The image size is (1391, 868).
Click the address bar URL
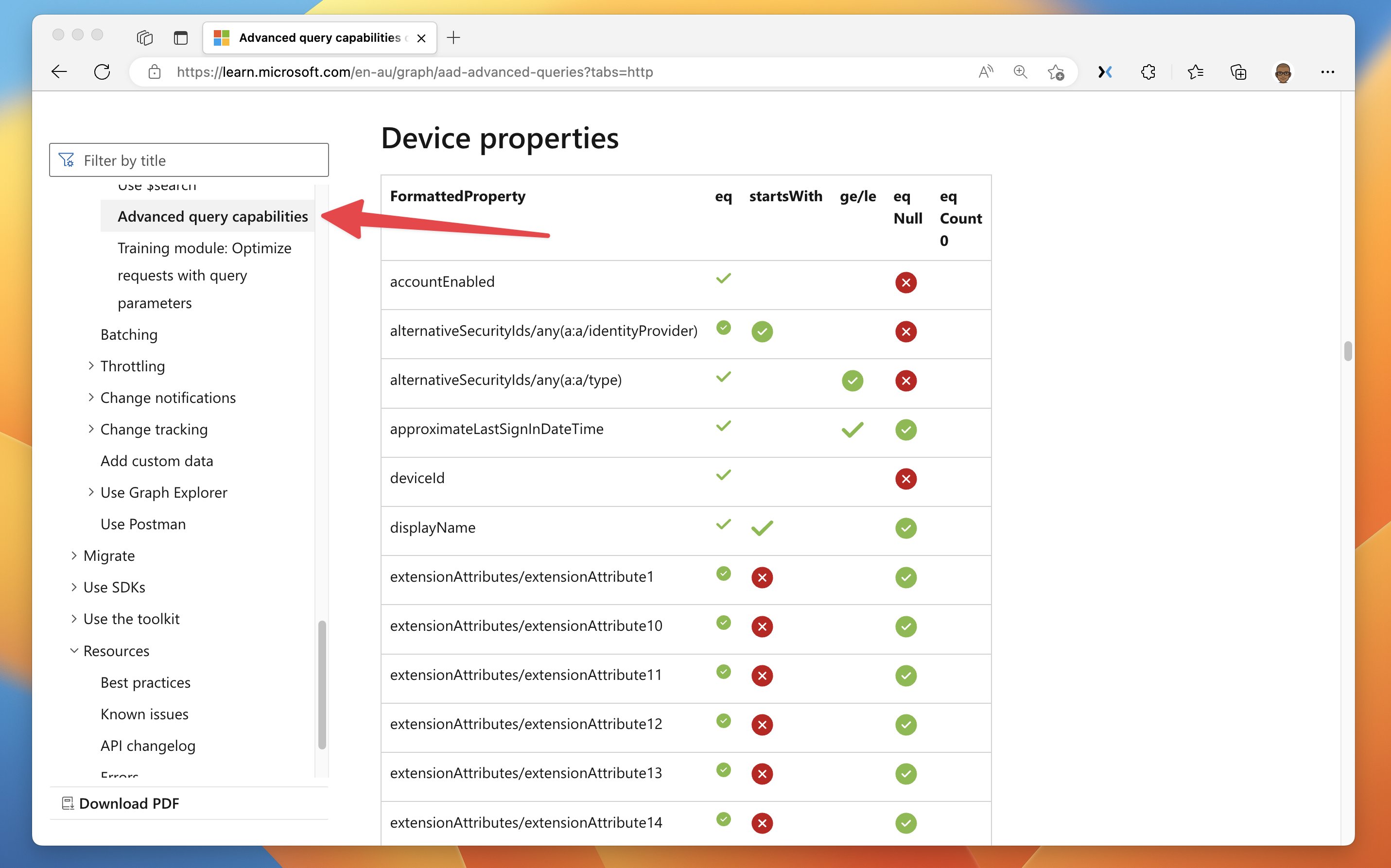415,72
